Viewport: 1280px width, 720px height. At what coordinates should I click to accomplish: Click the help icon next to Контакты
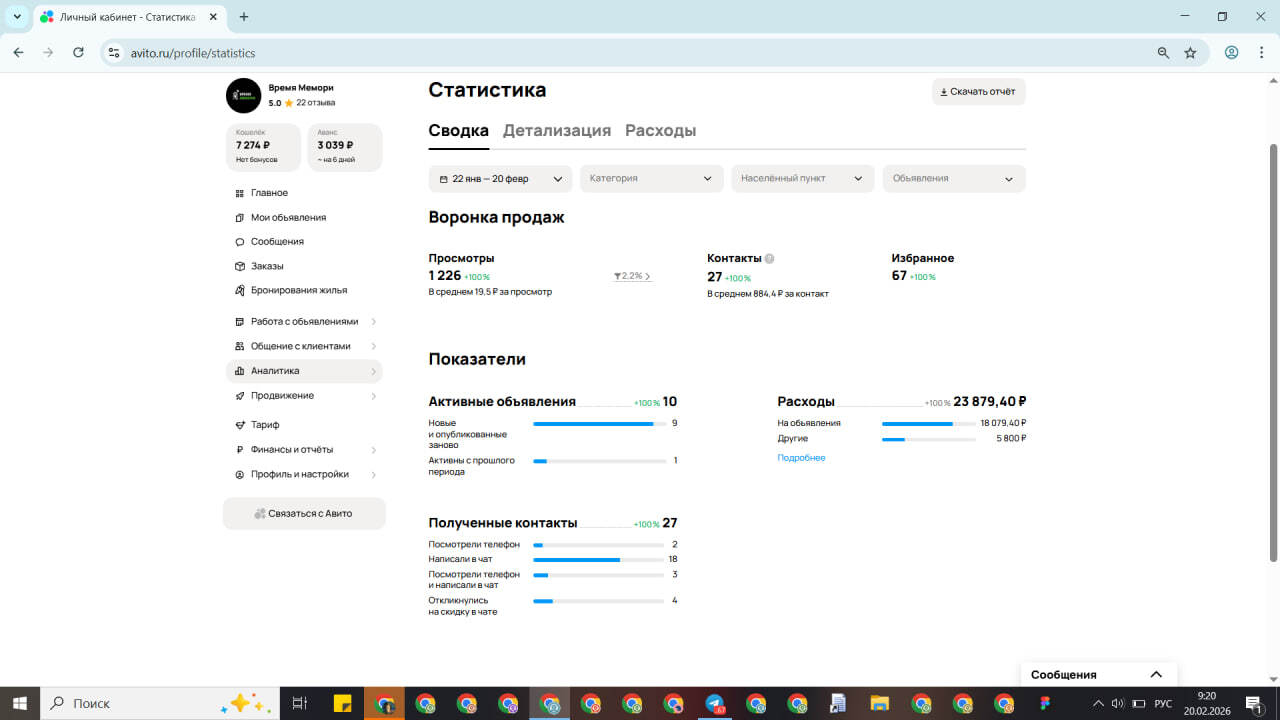point(769,258)
